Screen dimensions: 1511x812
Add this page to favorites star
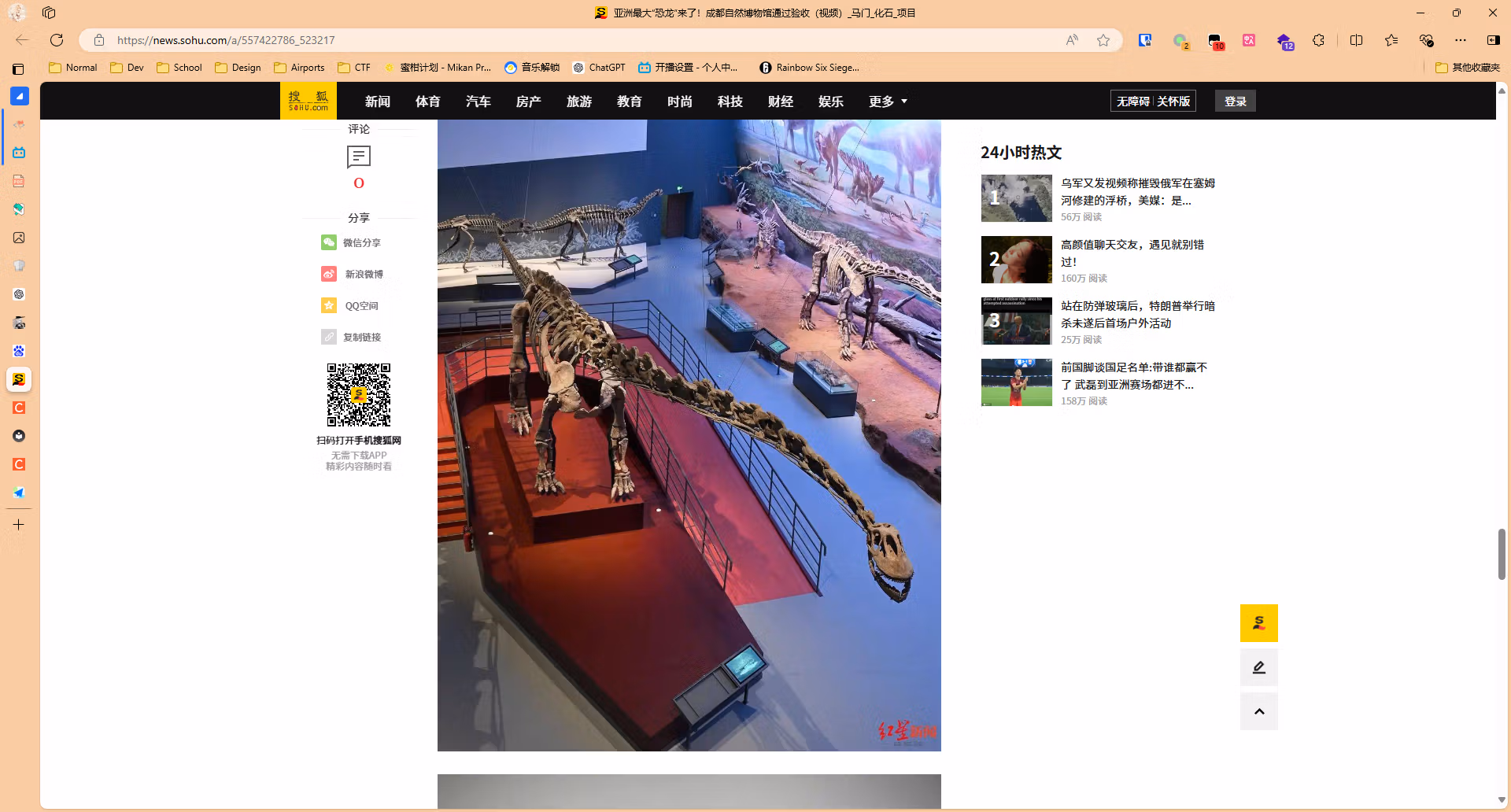[x=1103, y=40]
